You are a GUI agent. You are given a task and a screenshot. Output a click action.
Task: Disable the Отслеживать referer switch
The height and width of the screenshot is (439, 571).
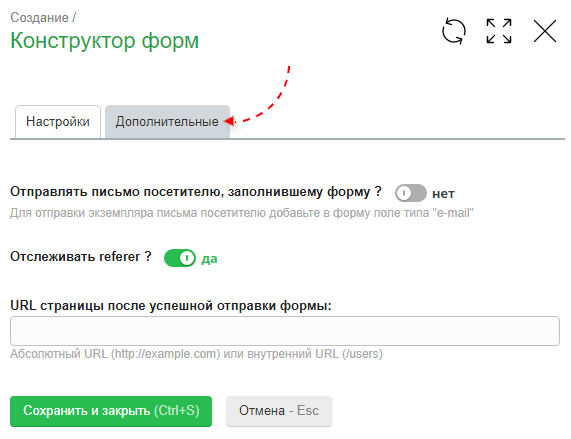click(180, 258)
